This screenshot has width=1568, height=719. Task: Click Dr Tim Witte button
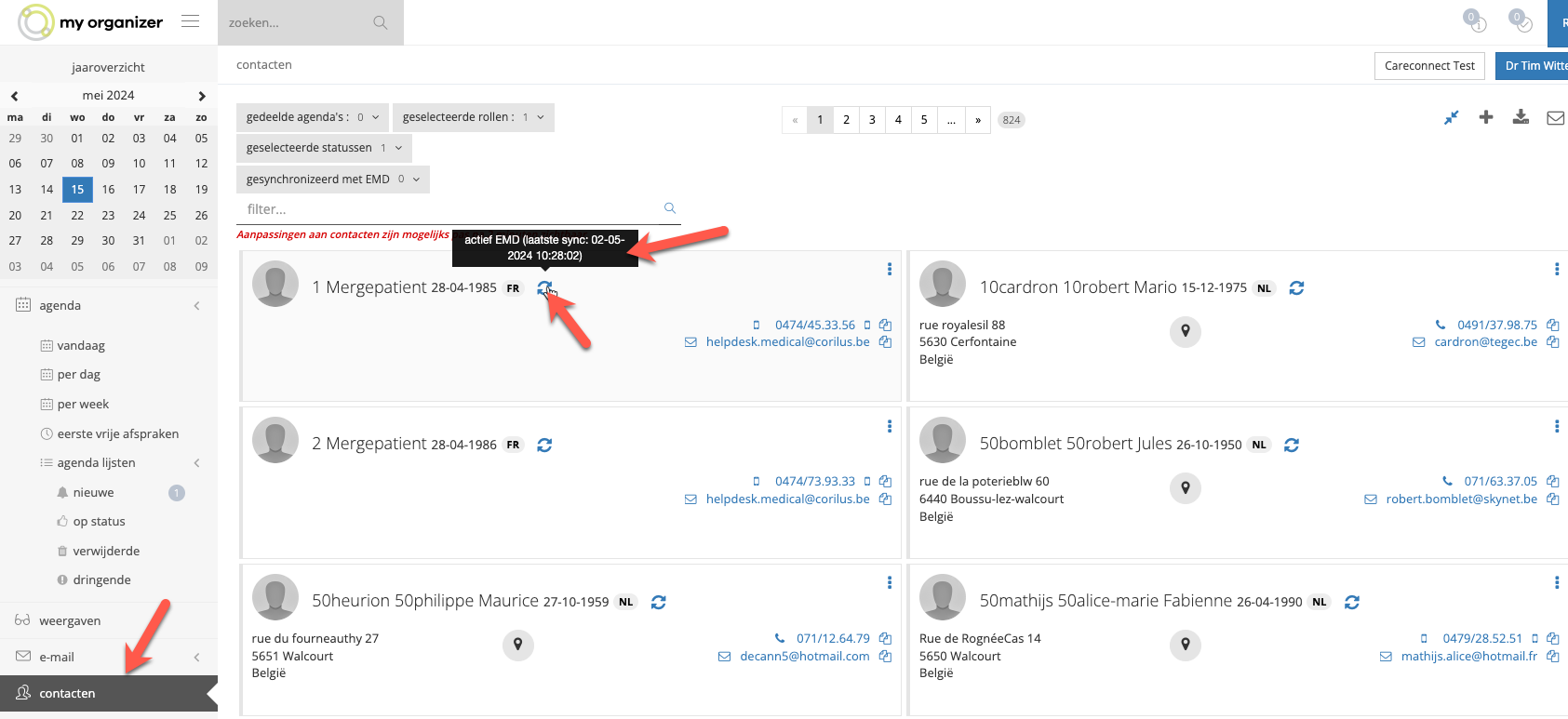point(1533,66)
